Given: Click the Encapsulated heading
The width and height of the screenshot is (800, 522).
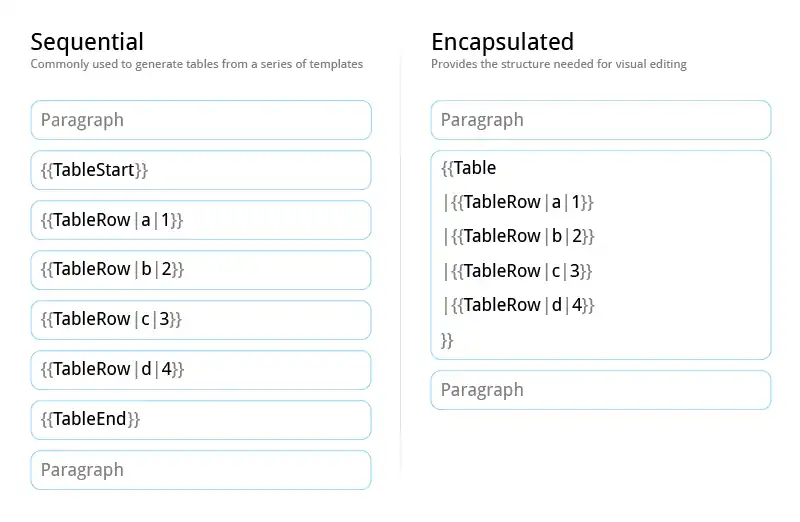Looking at the screenshot, I should click(x=502, y=42).
